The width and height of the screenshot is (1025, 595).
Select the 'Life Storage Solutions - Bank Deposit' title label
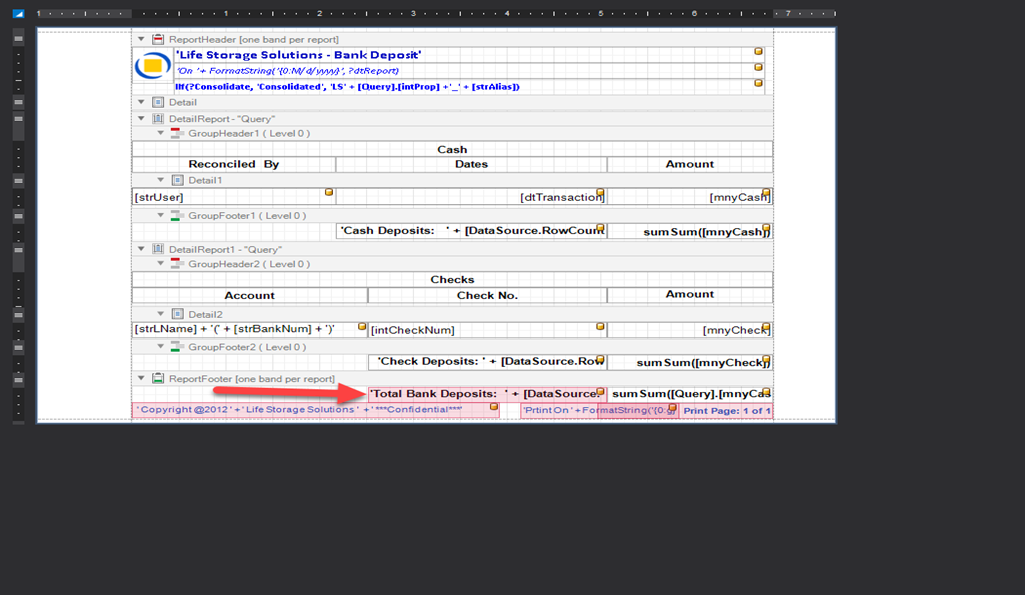(469, 55)
